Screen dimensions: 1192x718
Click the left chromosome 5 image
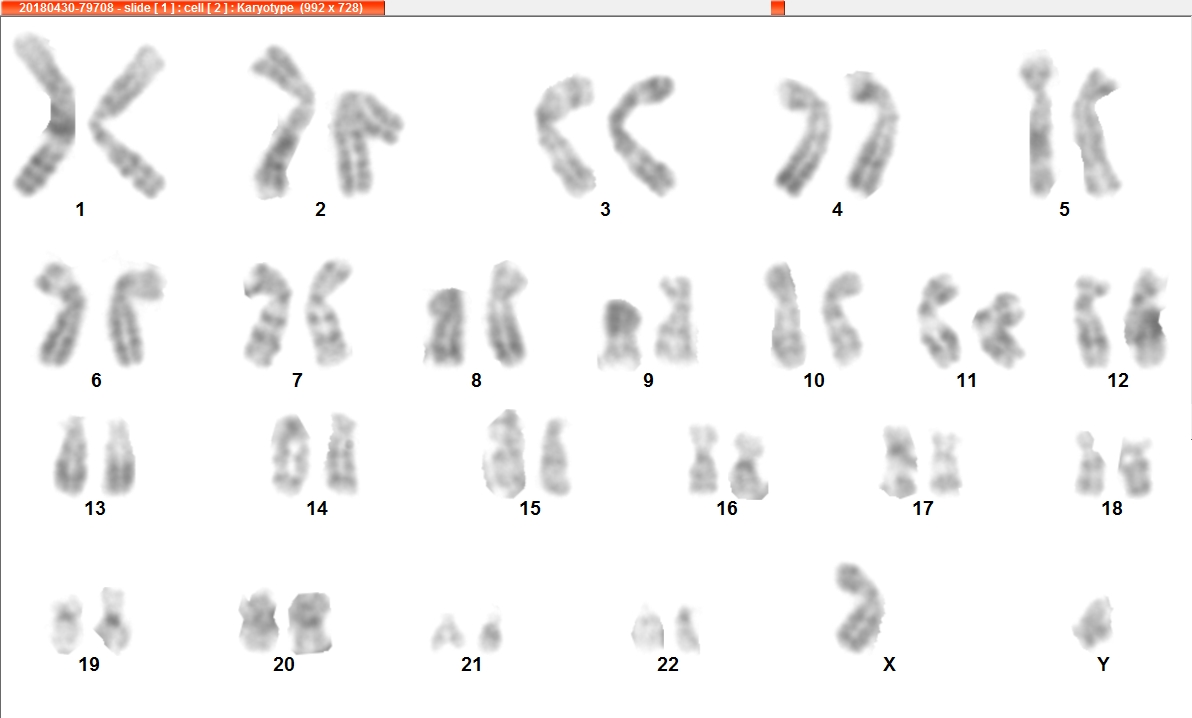[x=1038, y=123]
